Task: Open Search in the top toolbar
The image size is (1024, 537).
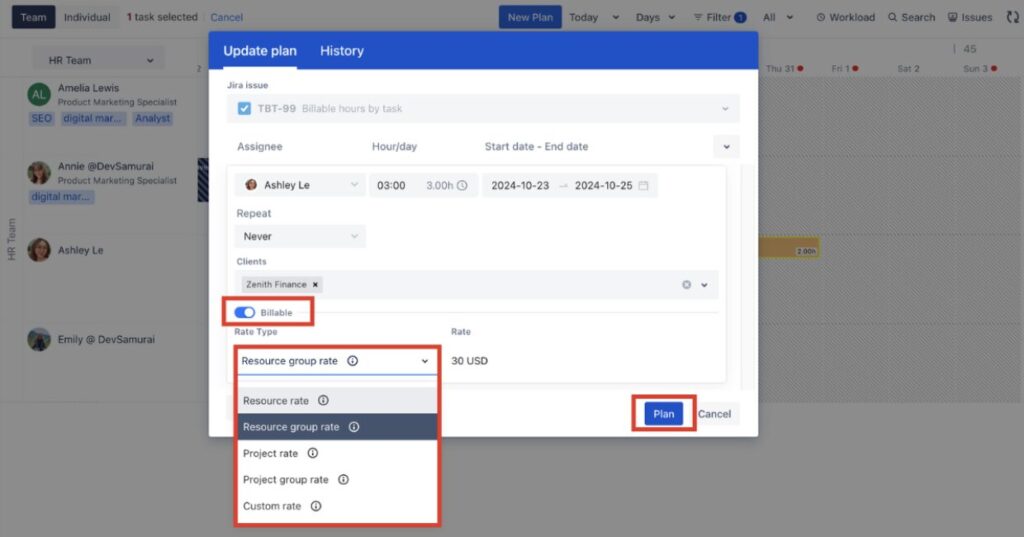Action: coord(912,17)
